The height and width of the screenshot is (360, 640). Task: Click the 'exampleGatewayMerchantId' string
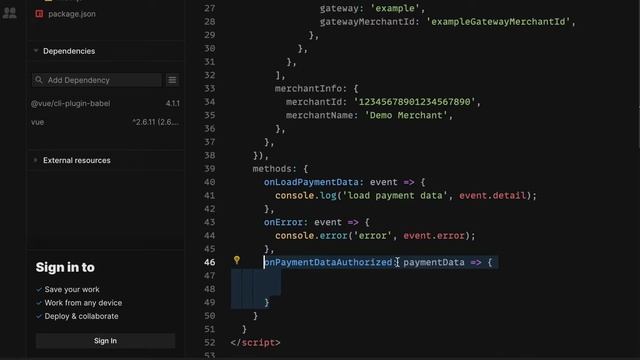tap(498, 22)
